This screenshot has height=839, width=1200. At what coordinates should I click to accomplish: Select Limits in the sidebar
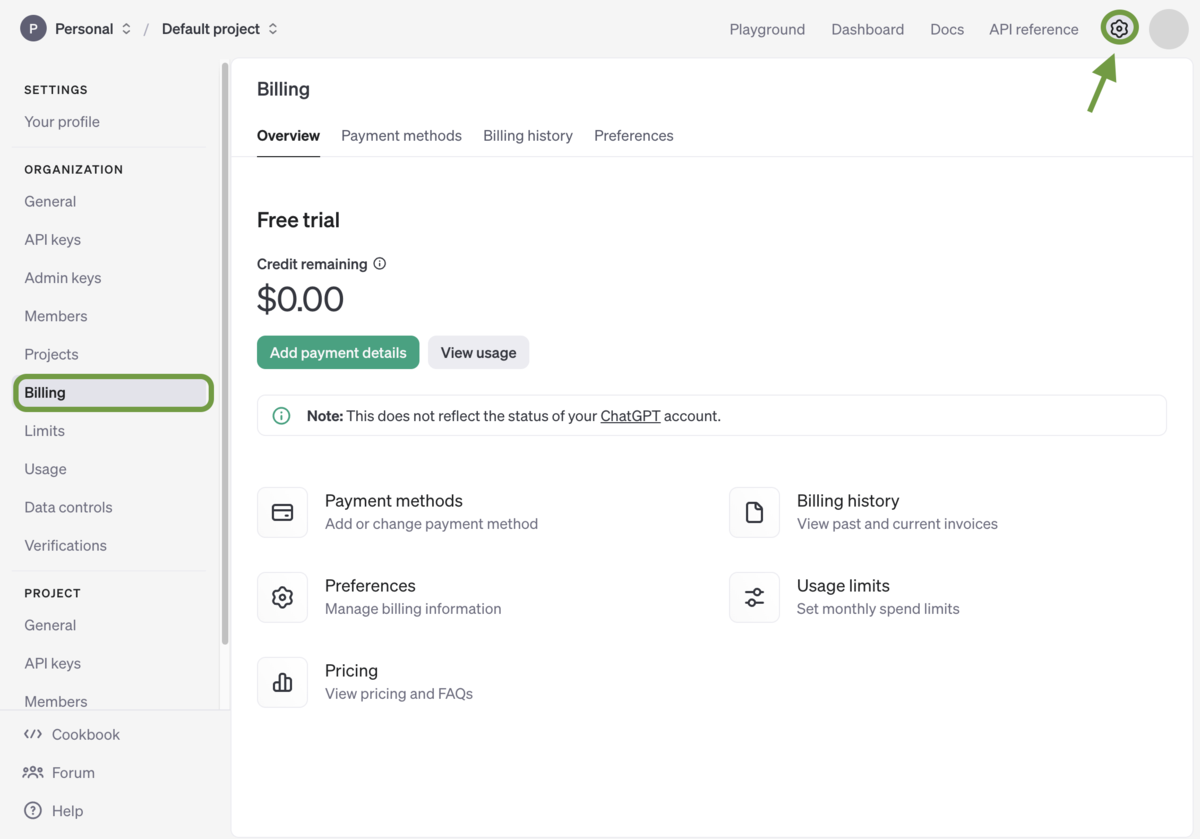point(44,430)
